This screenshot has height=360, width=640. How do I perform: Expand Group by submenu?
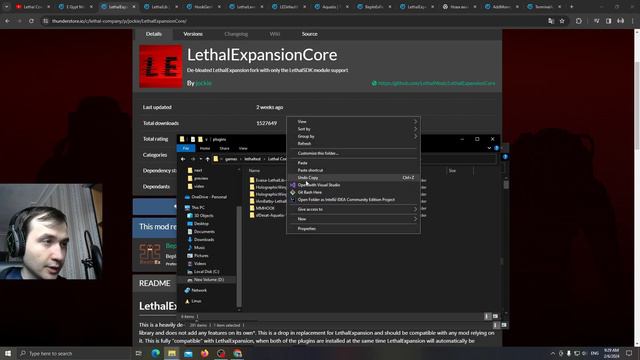point(353,136)
